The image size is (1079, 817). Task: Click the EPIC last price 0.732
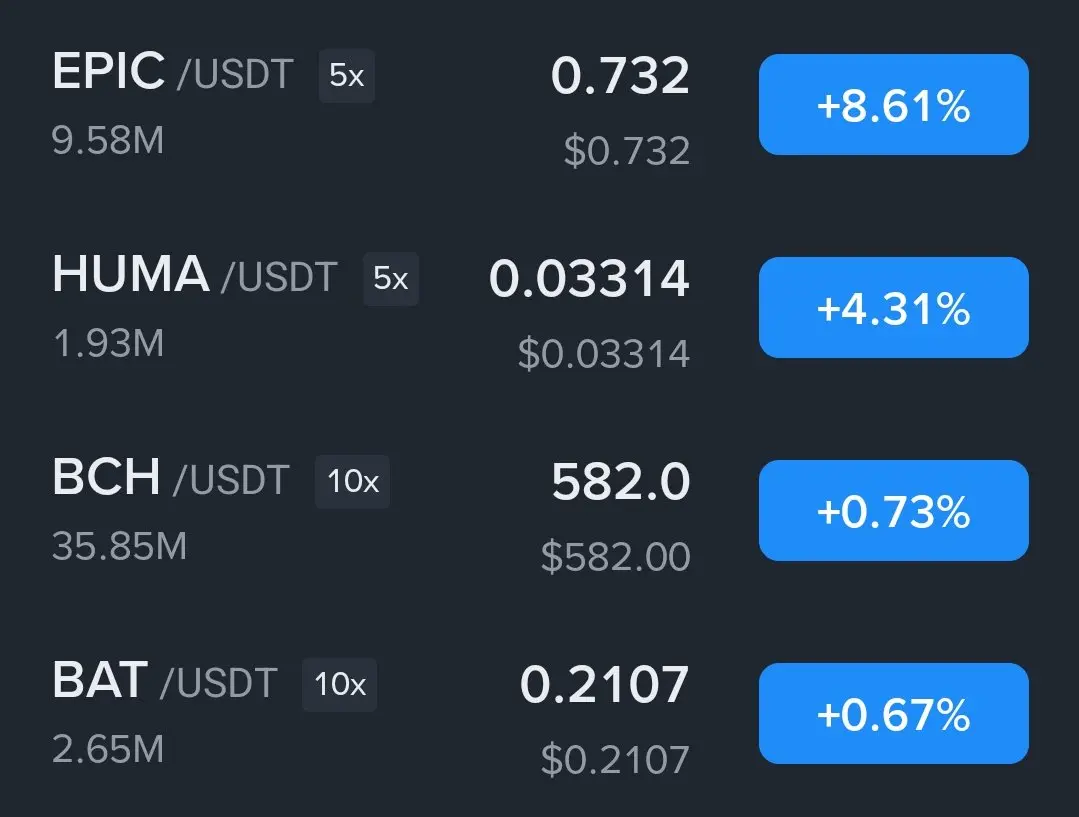(620, 77)
